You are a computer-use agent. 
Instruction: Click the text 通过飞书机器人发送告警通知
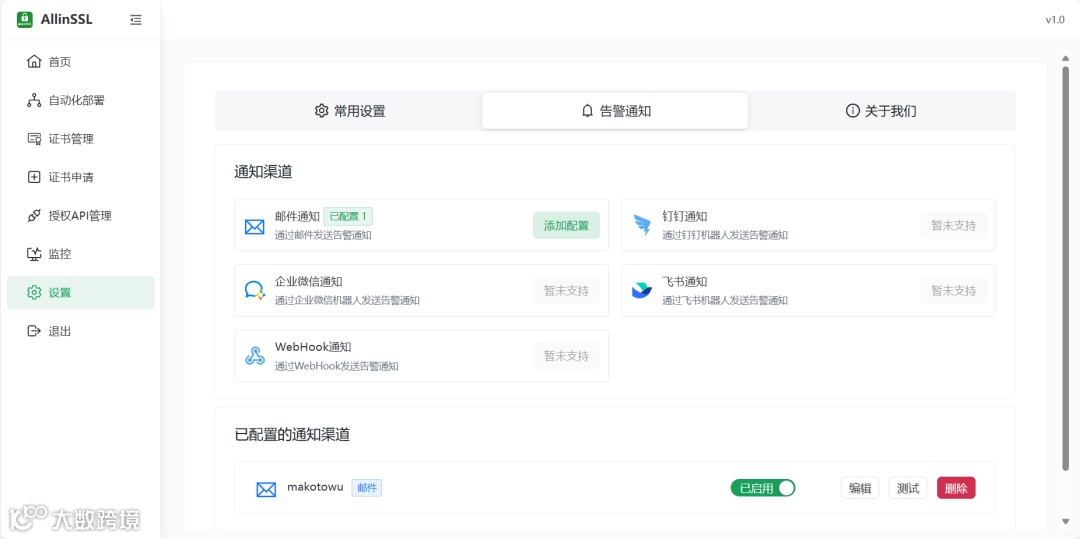tap(725, 301)
